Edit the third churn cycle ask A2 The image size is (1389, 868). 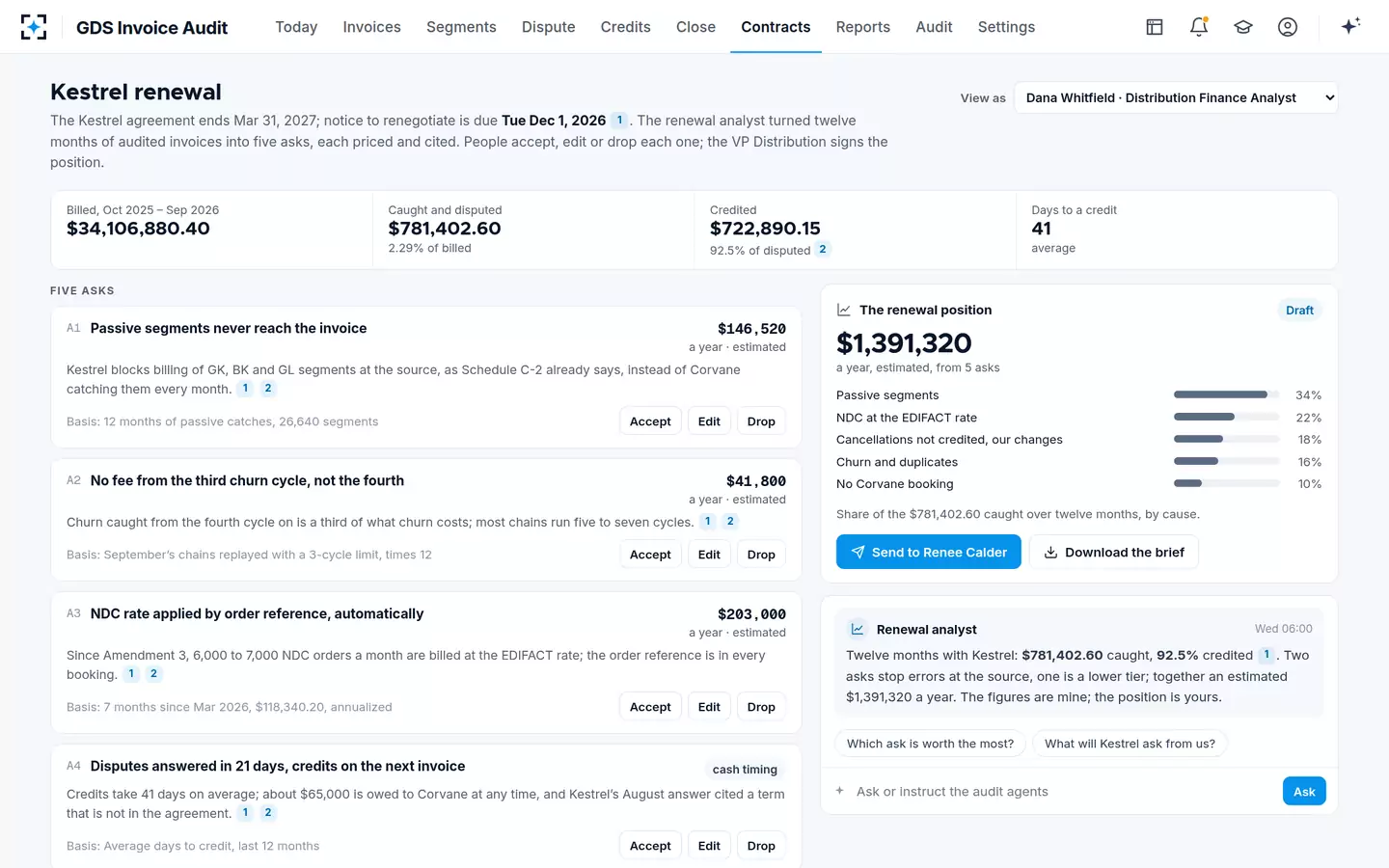pyautogui.click(x=709, y=555)
